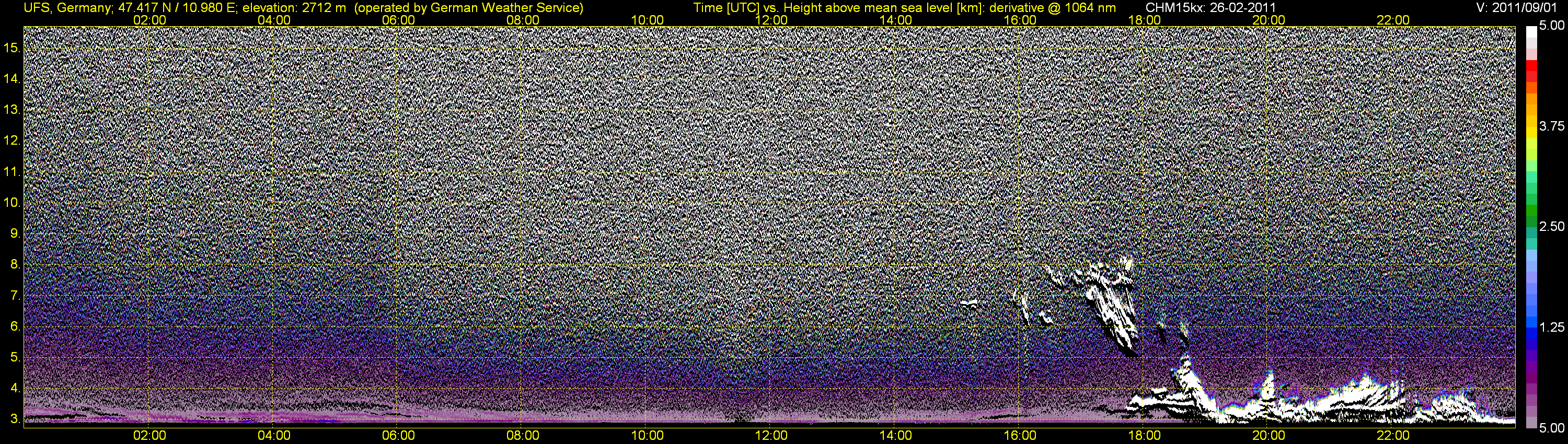Click height axis label '13.'
Screen dimensions: 1568x444
pyautogui.click(x=12, y=110)
